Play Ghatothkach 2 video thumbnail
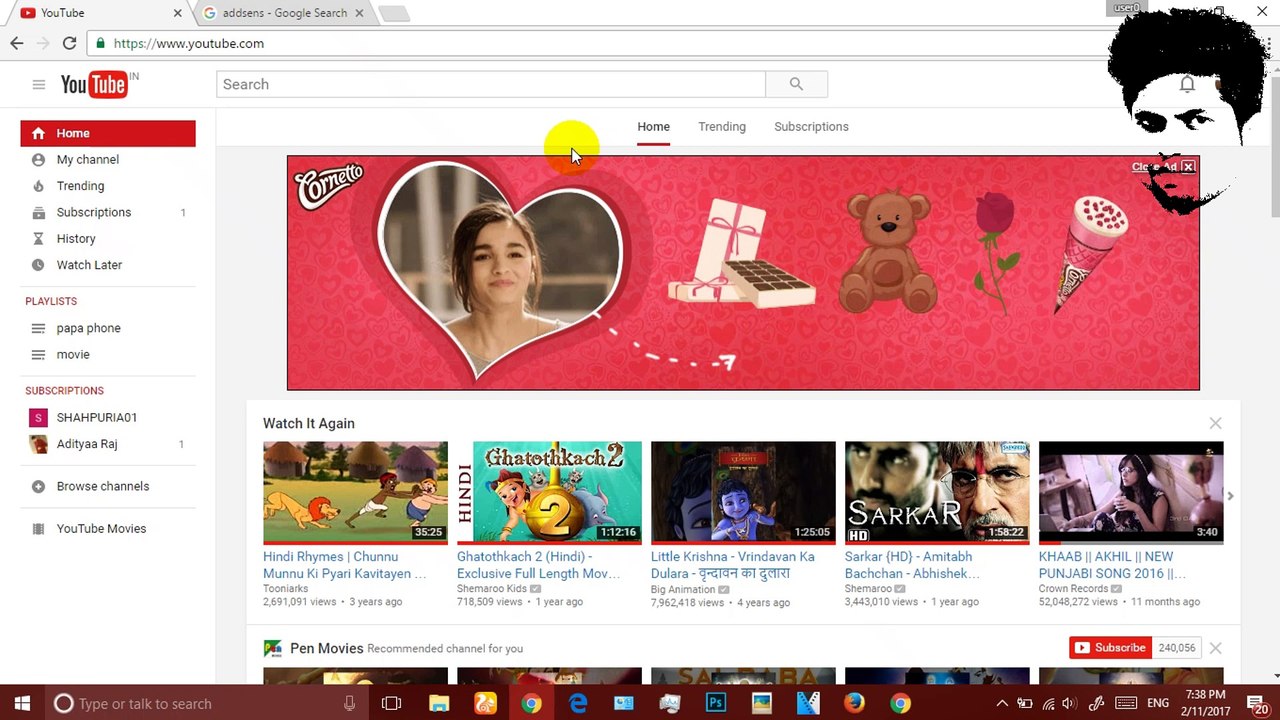The width and height of the screenshot is (1280, 720). [549, 492]
